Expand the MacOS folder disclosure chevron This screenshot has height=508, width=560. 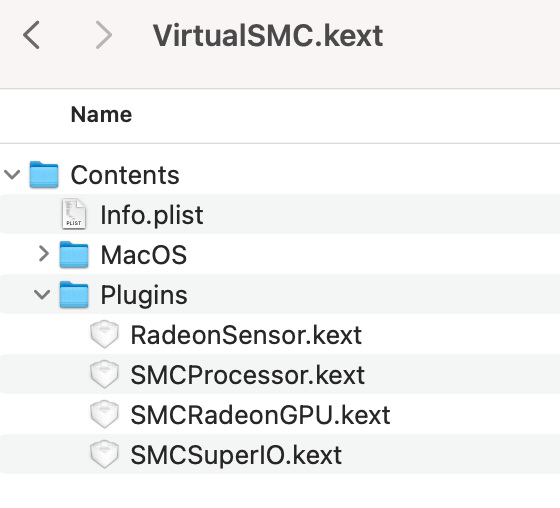(43, 254)
